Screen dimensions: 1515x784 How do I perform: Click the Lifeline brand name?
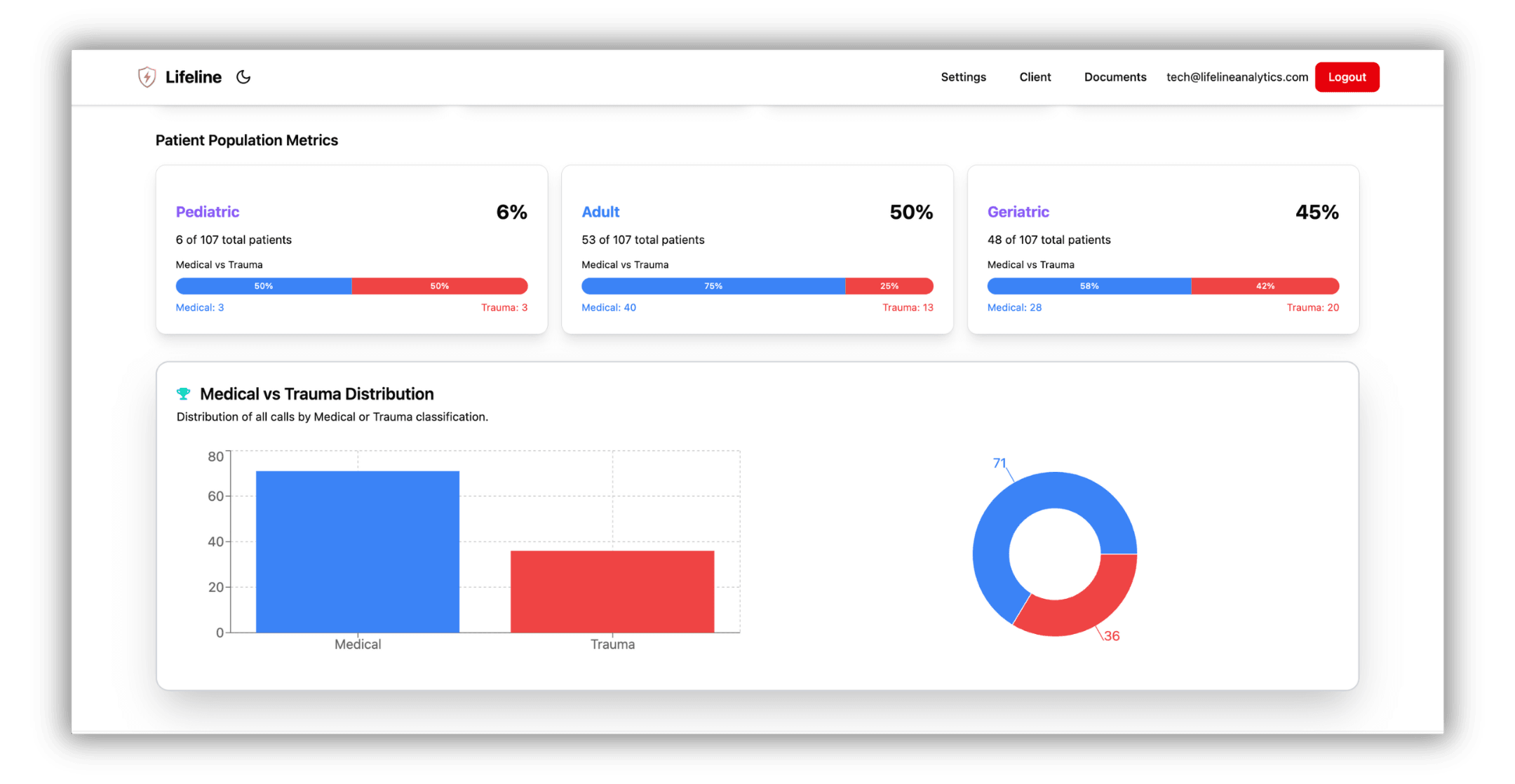click(x=194, y=77)
